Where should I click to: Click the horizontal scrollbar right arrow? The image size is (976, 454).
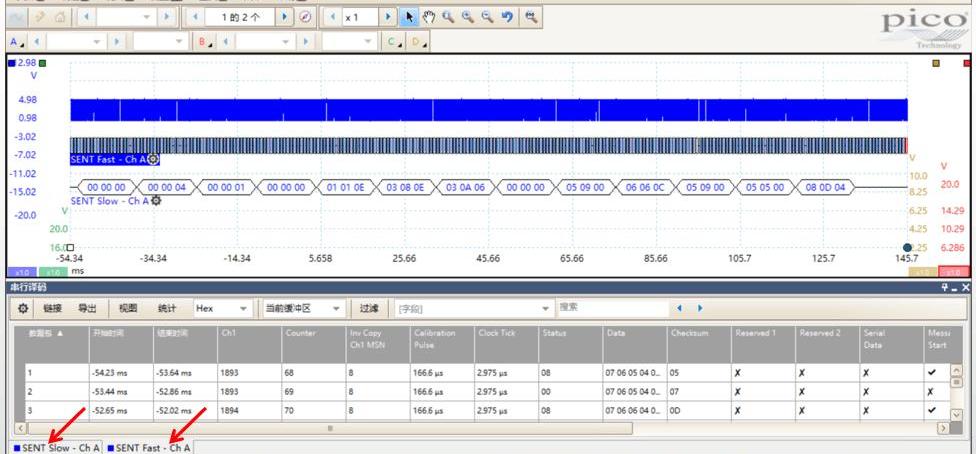click(x=943, y=428)
